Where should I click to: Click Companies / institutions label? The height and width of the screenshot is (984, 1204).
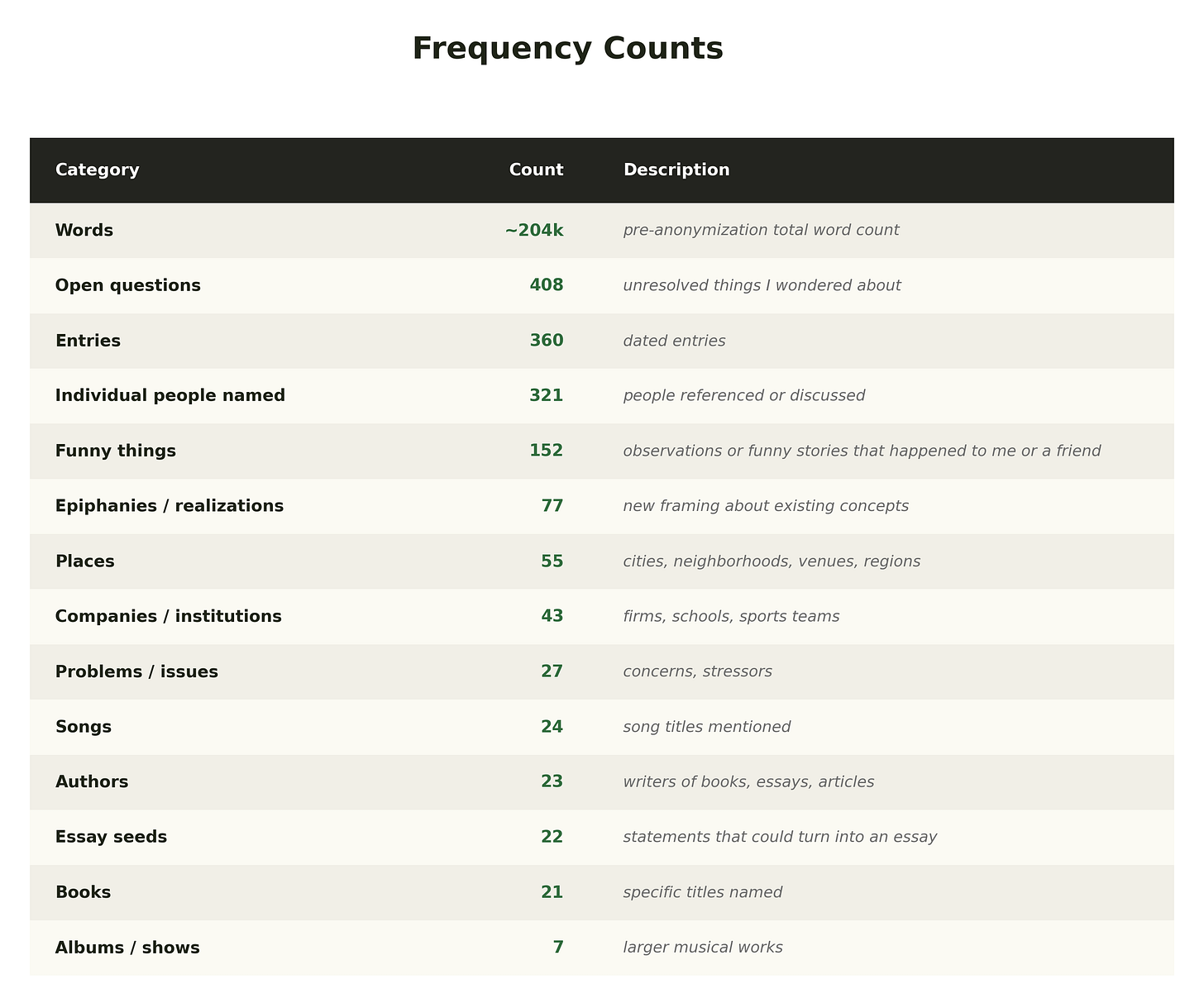pyautogui.click(x=169, y=617)
